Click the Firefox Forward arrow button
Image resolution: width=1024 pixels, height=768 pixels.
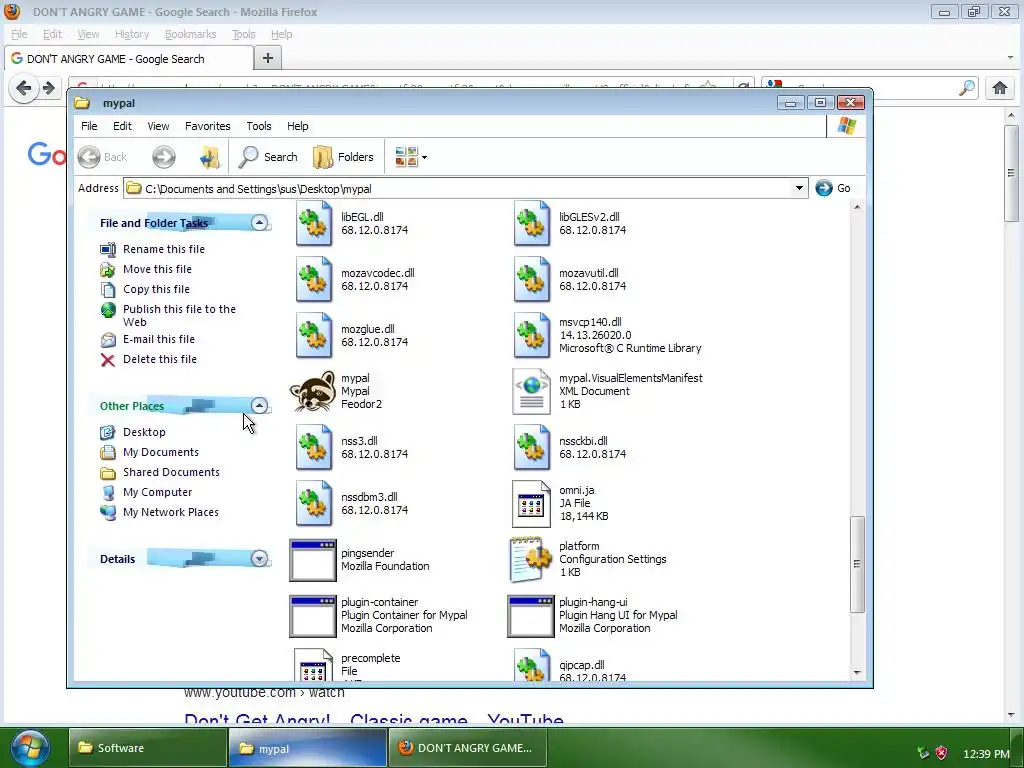coord(48,88)
